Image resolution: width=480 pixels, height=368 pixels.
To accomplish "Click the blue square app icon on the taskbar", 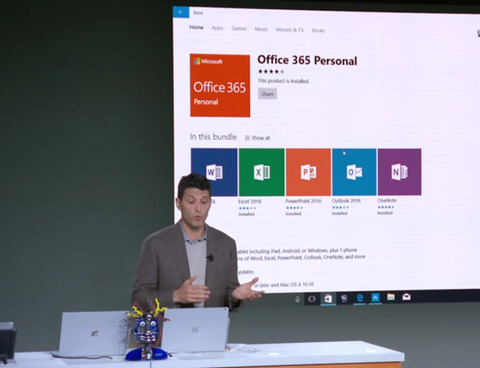I will (375, 297).
